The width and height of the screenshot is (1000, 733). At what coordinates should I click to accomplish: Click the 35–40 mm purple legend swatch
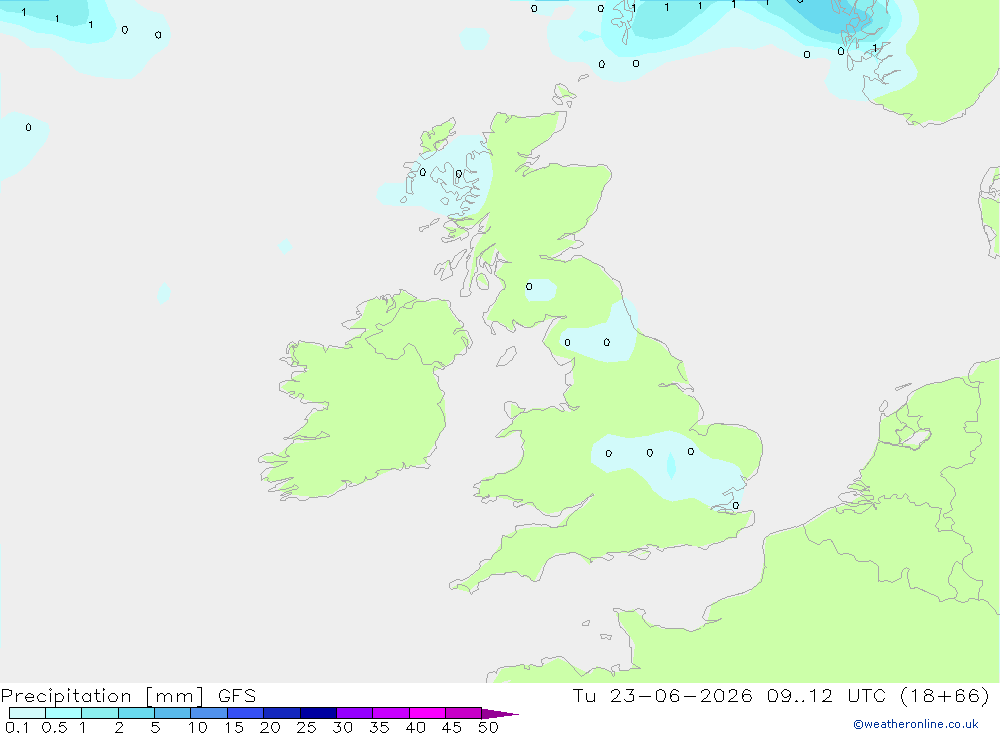(391, 713)
